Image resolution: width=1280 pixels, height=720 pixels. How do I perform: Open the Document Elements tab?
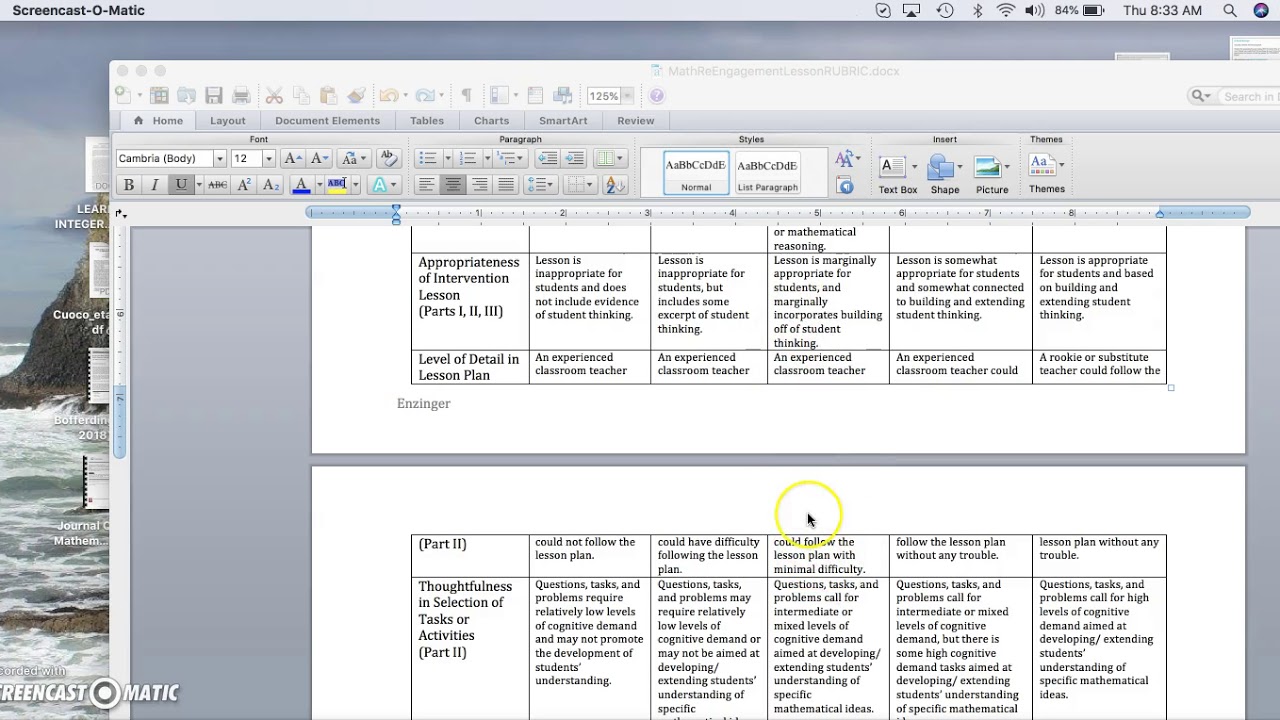(327, 120)
